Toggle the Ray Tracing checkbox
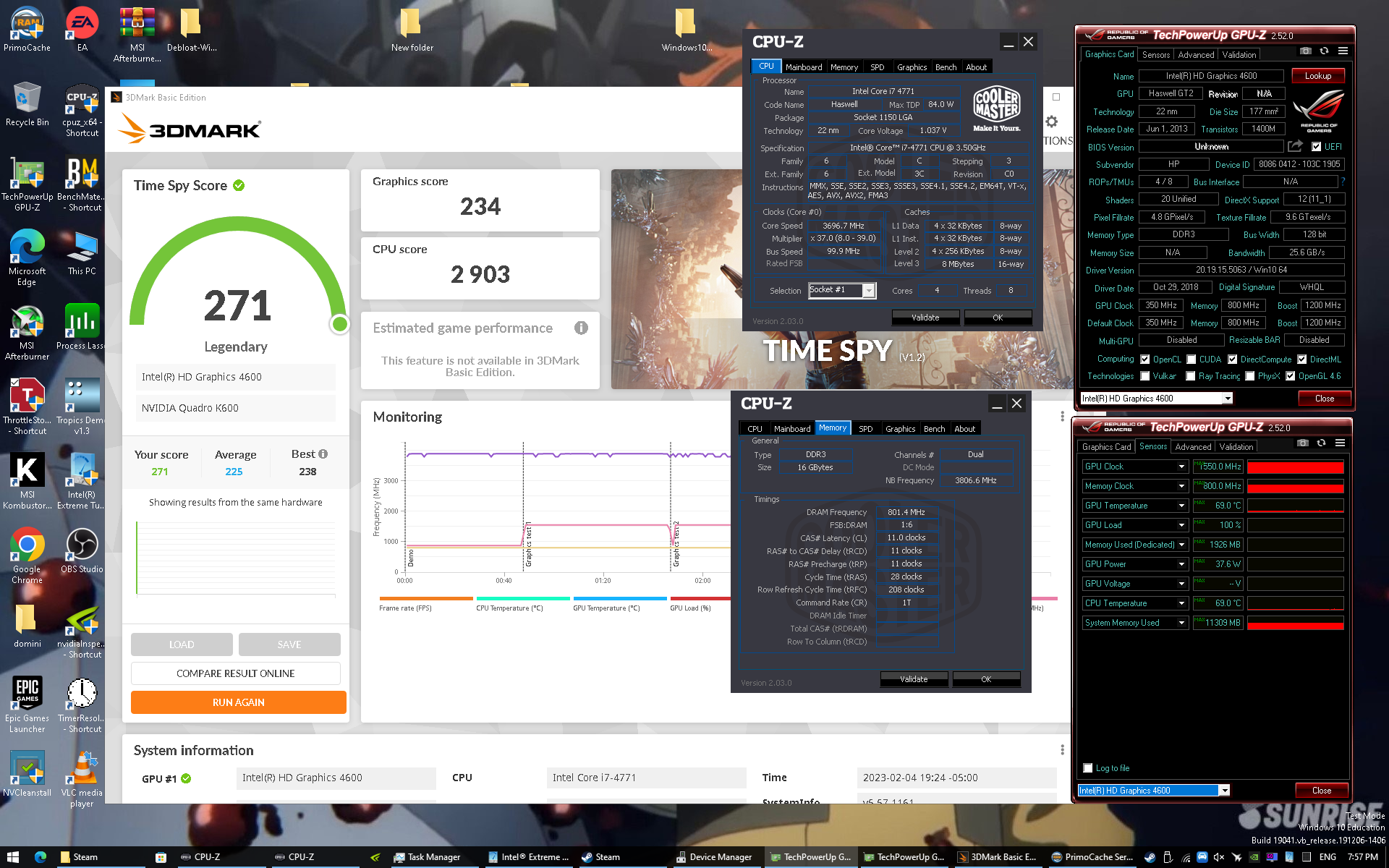Screen dimensions: 1389x868 pyautogui.click(x=1191, y=376)
